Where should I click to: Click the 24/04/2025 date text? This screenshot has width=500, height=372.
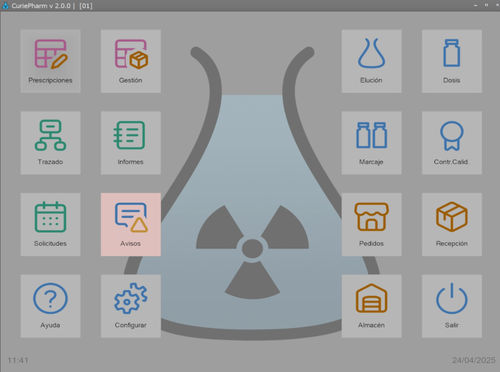[x=473, y=360]
